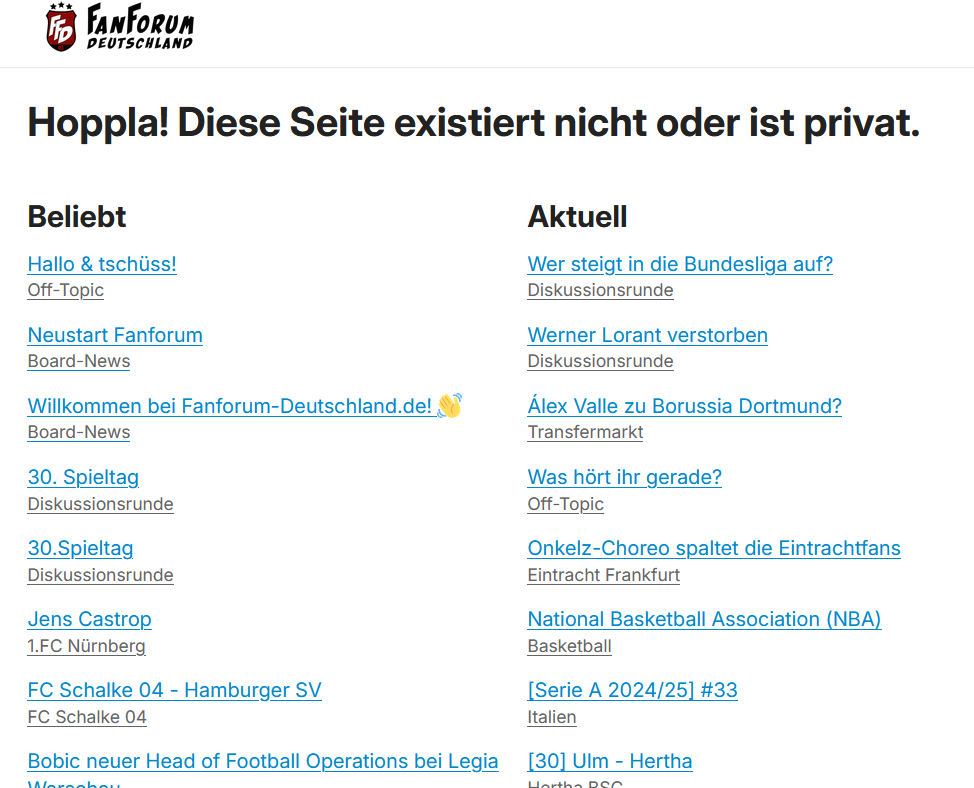Open 'Wer steigt in die Bundesliga auf?'
Screen dimensions: 974x788
pos(680,264)
